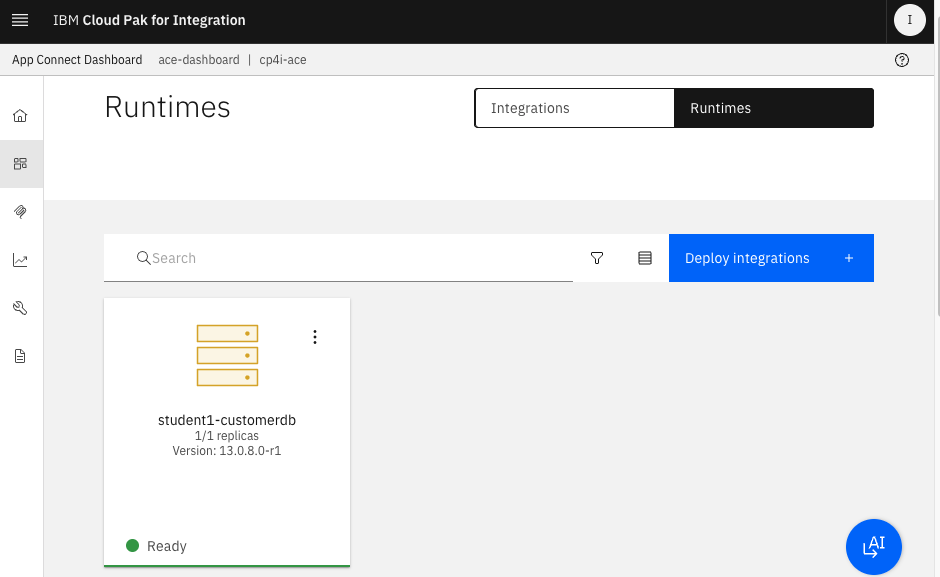This screenshot has width=940, height=577.
Task: Click the filter funnel icon
Action: 596,258
